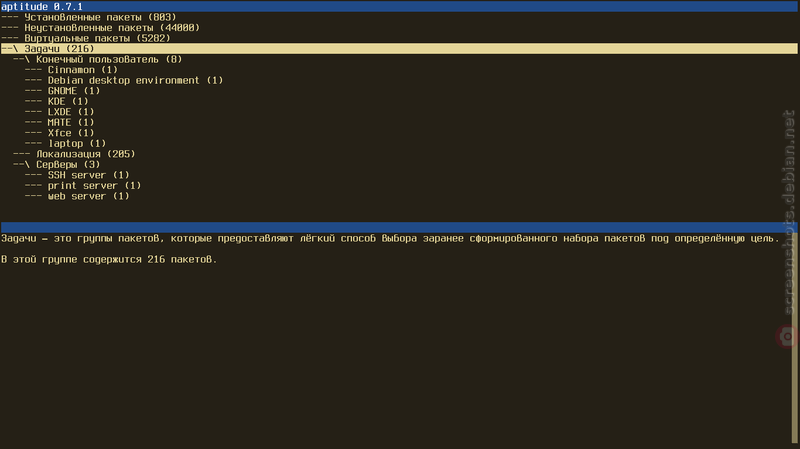Select the MATE (1) task row

point(60,122)
